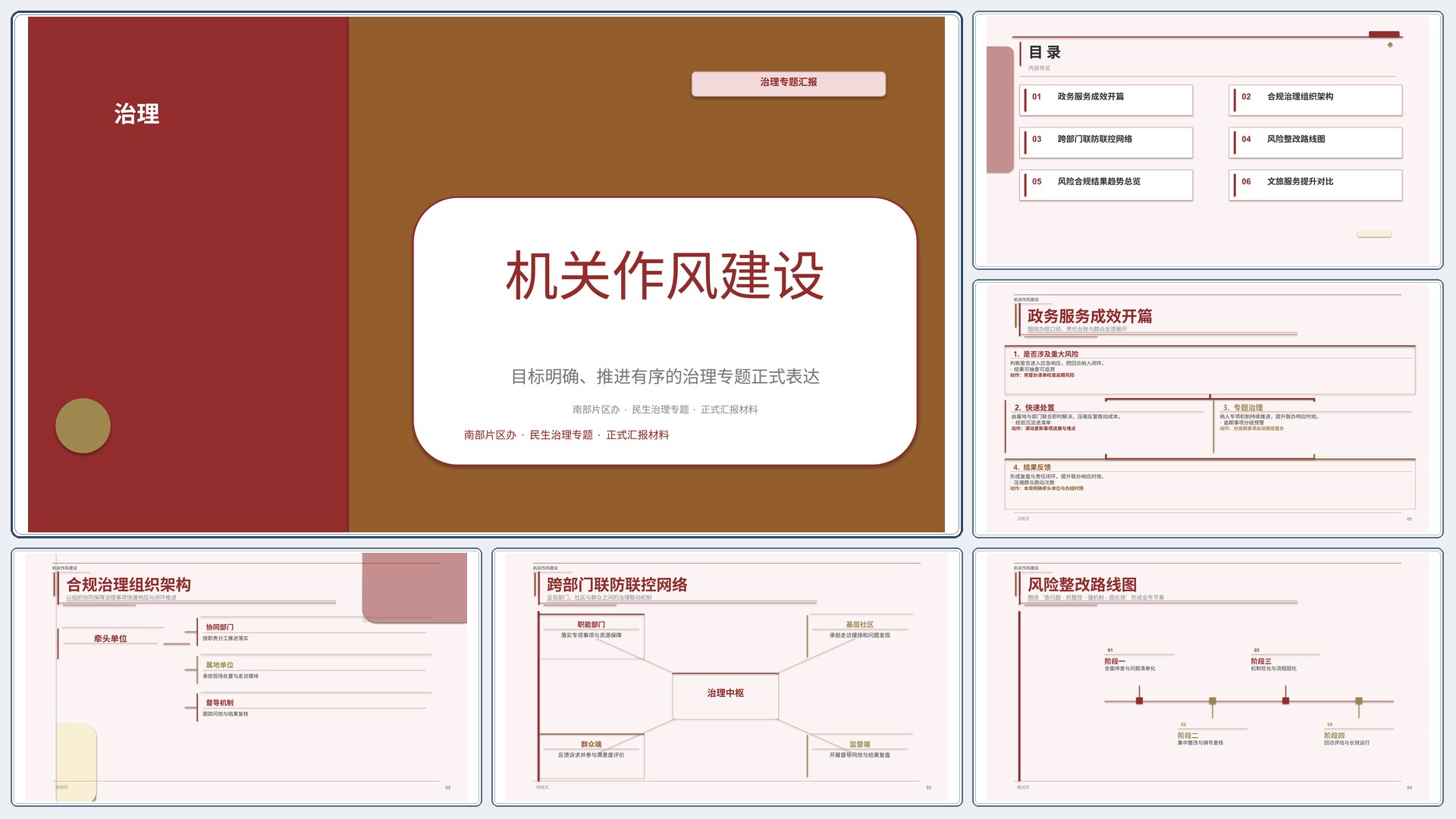
Task: Click the 阶段三 label
Action: (x=1261, y=661)
